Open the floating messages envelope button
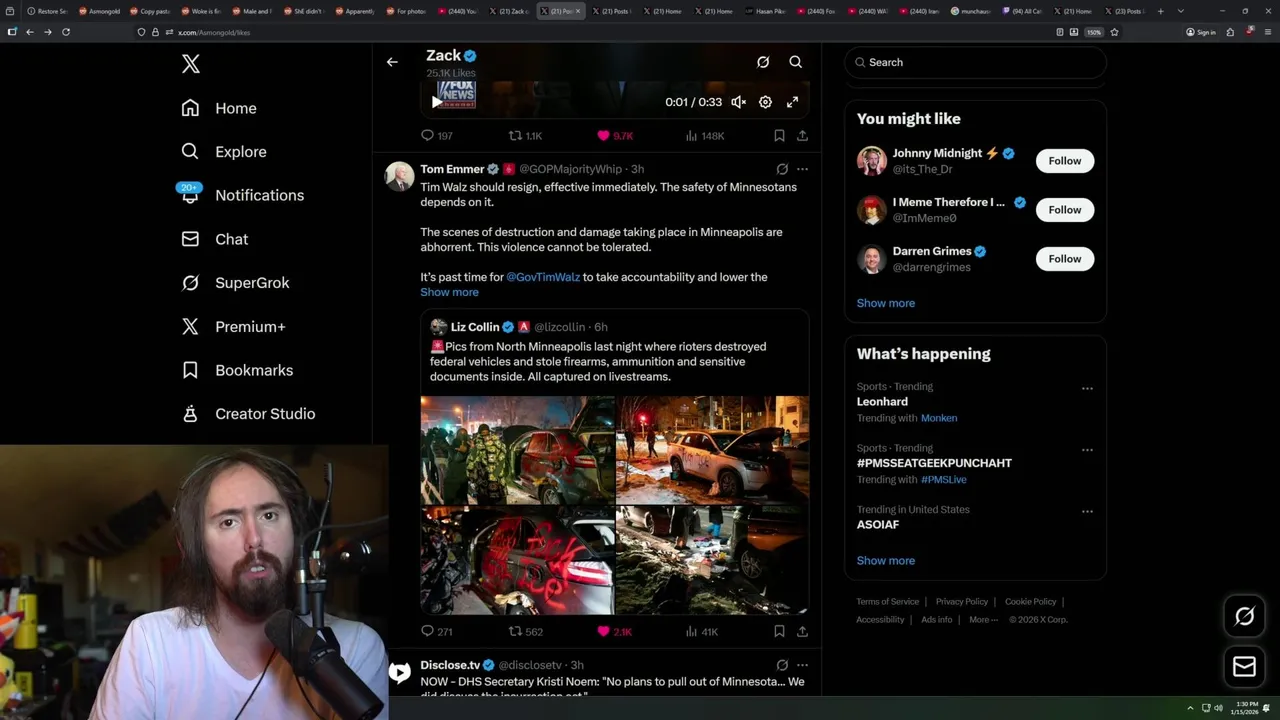The image size is (1280, 720). [1244, 666]
